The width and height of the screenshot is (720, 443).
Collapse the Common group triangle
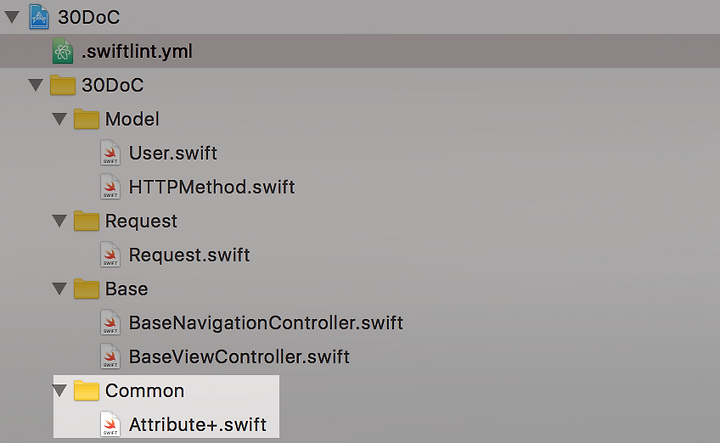[x=60, y=391]
